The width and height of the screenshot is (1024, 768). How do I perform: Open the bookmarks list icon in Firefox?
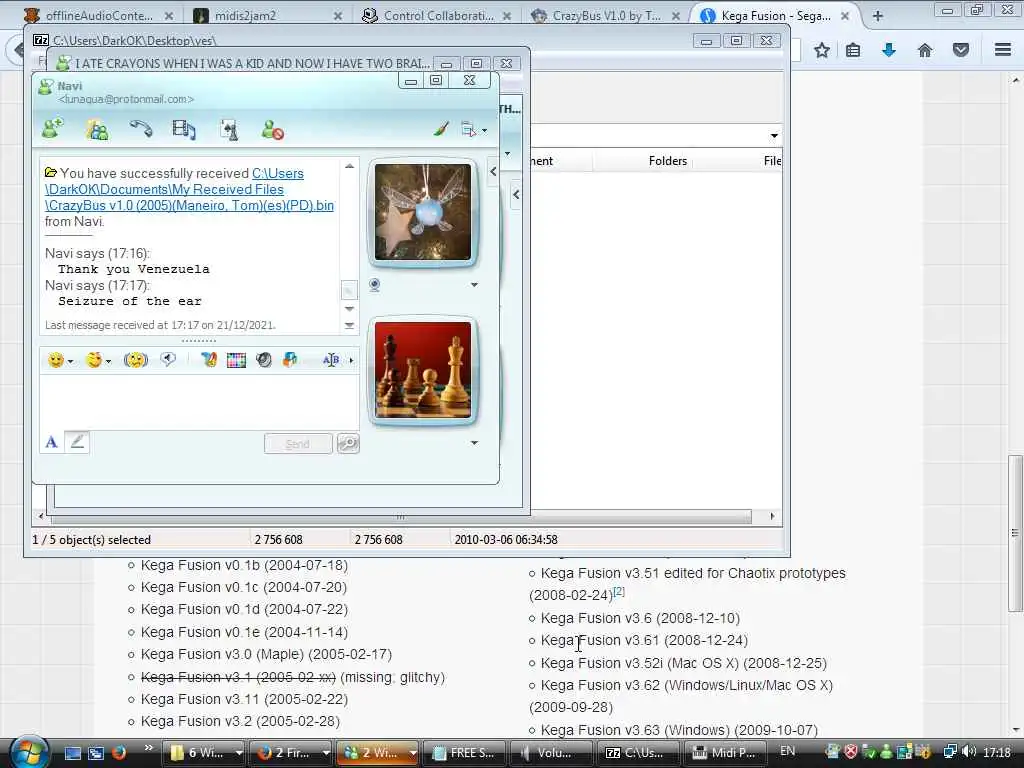pos(853,50)
